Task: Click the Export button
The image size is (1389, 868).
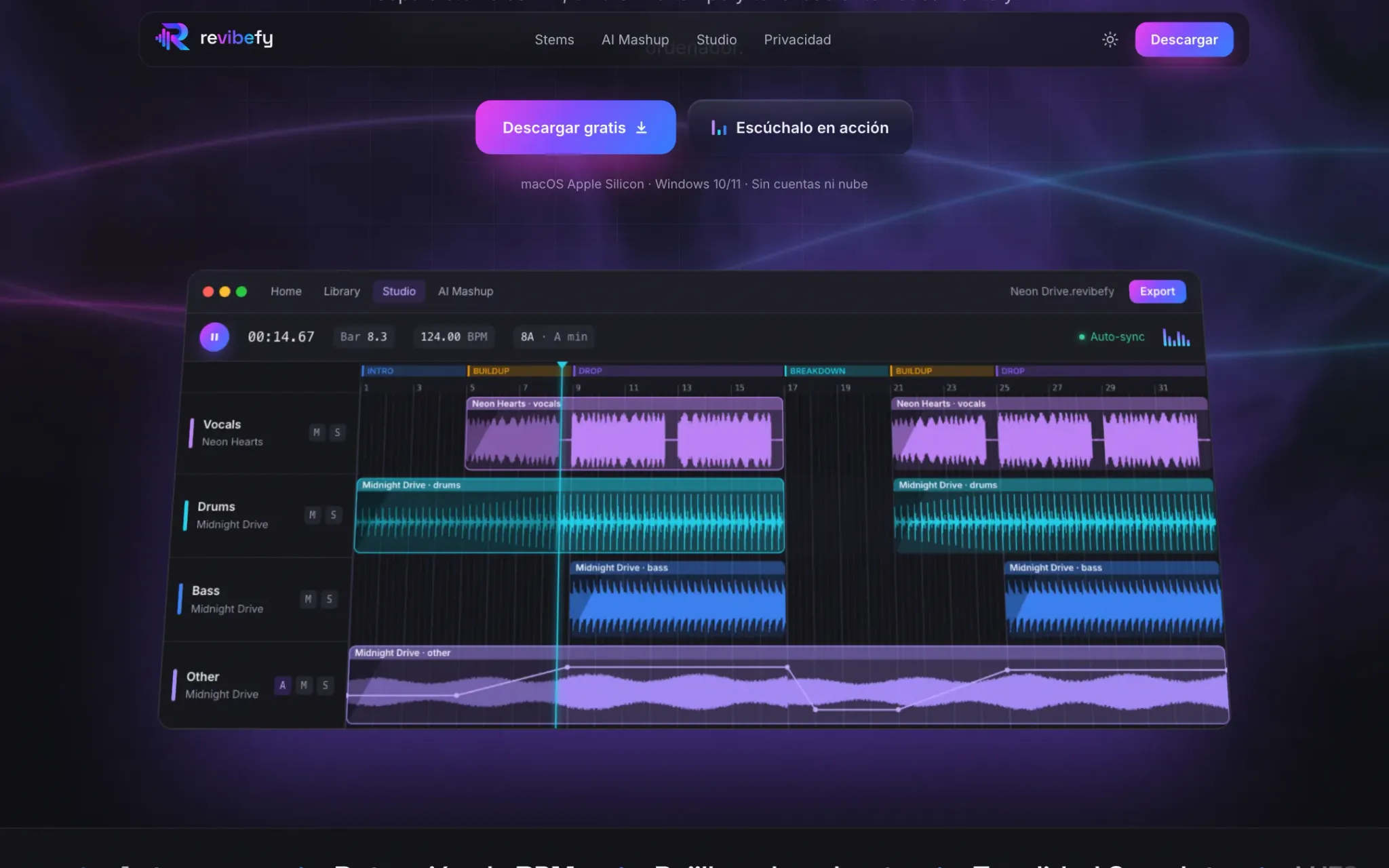Action: (x=1157, y=292)
